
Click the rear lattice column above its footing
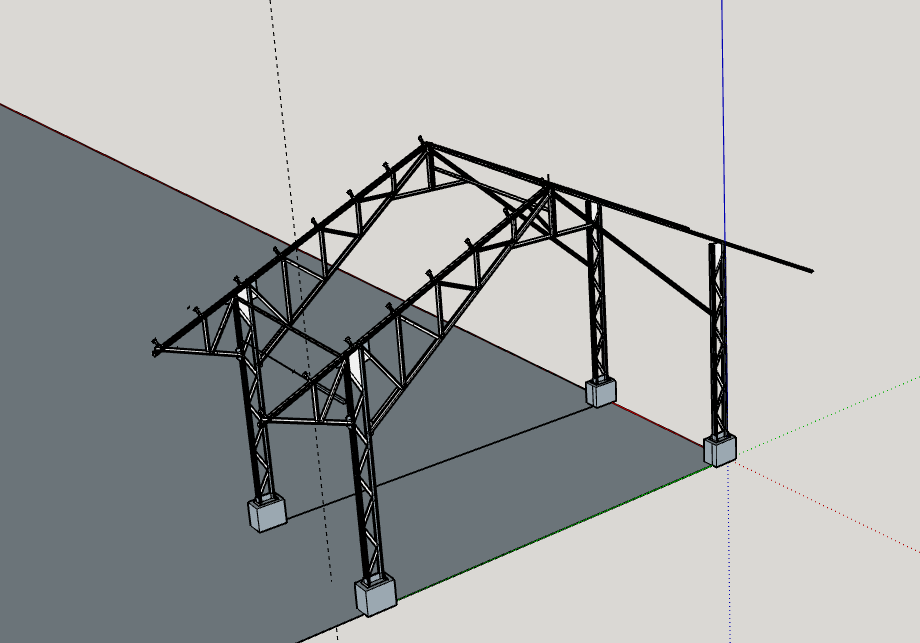click(x=597, y=300)
